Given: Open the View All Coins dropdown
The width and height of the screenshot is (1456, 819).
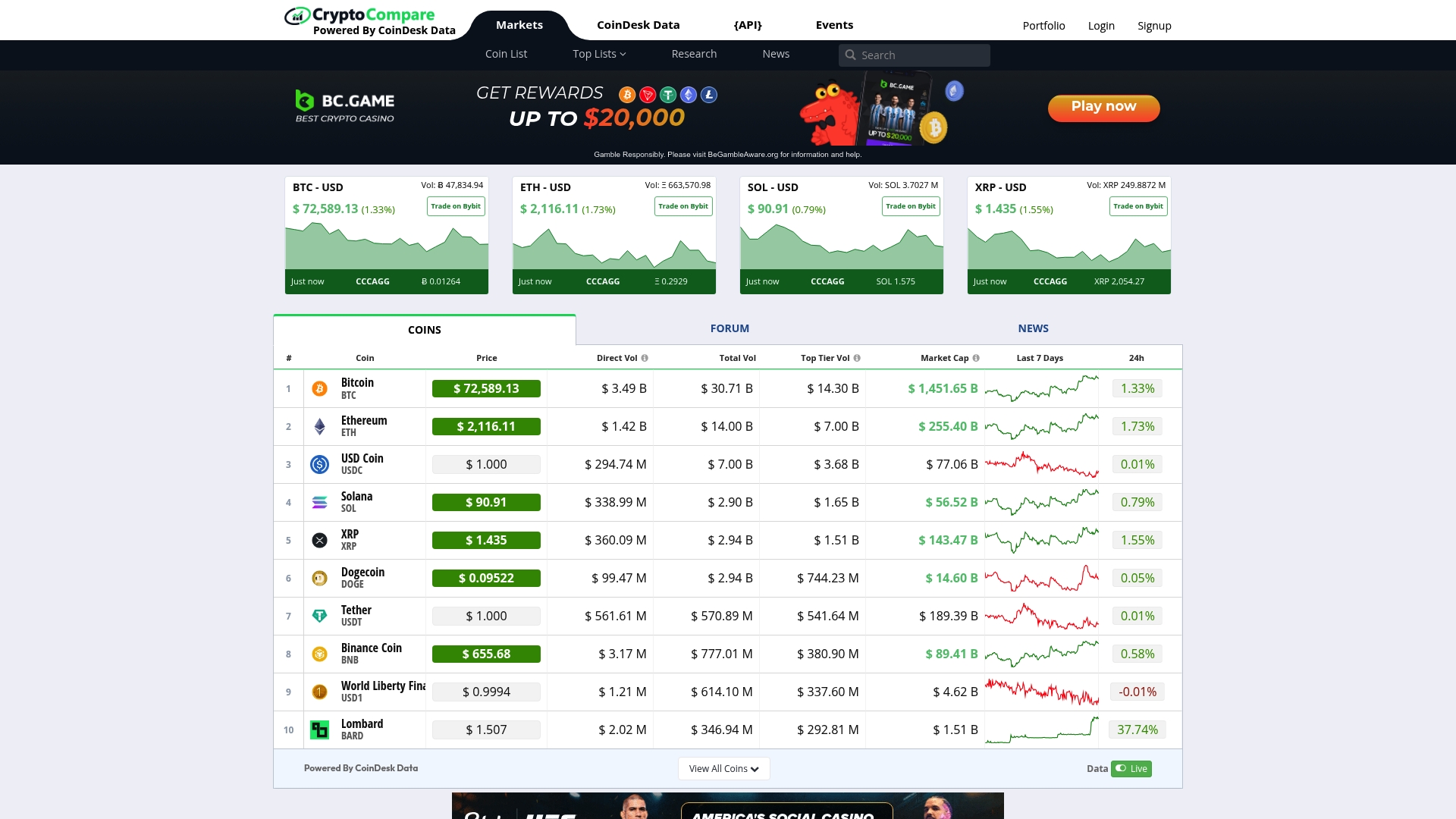Looking at the screenshot, I should pyautogui.click(x=723, y=768).
